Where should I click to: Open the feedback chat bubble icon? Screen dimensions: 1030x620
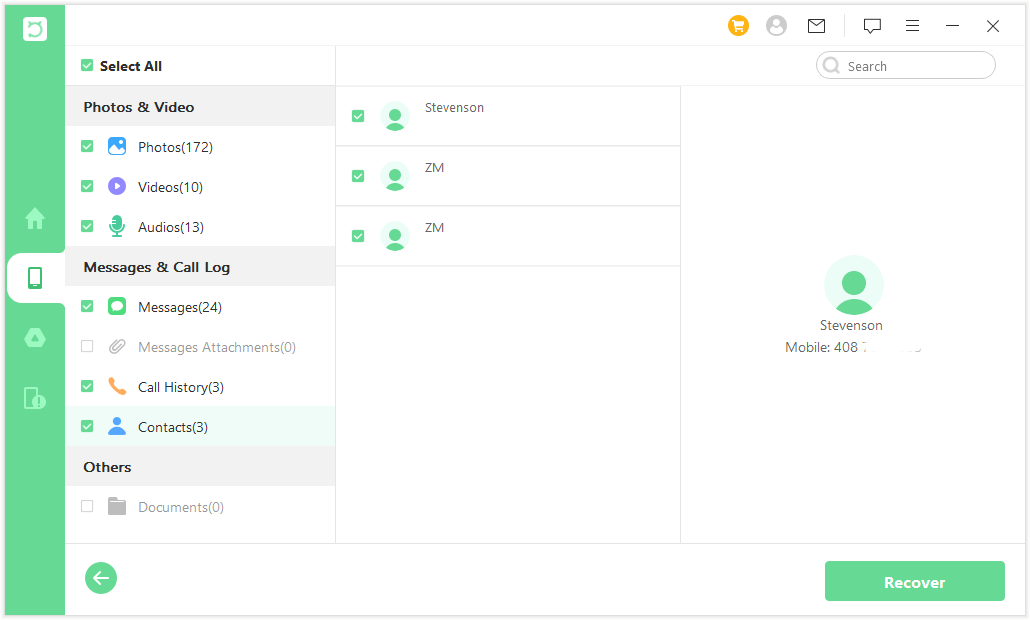872,26
